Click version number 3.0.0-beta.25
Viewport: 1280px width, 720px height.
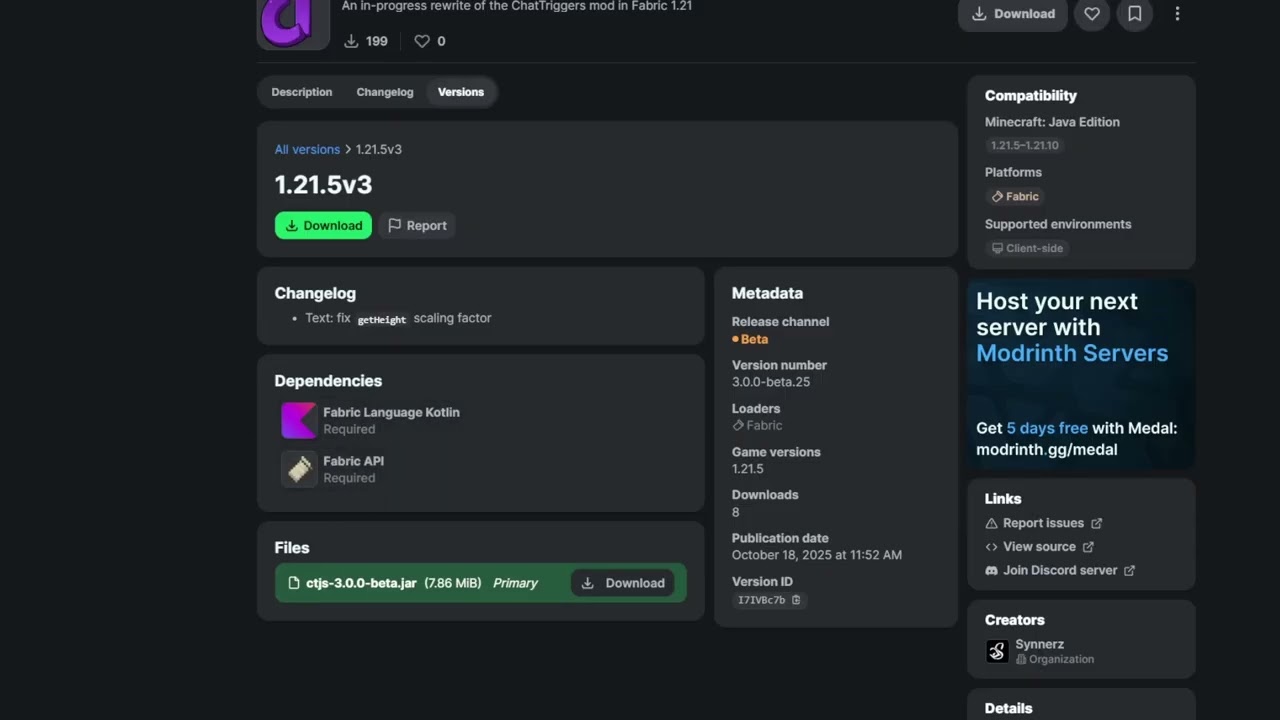tap(771, 382)
